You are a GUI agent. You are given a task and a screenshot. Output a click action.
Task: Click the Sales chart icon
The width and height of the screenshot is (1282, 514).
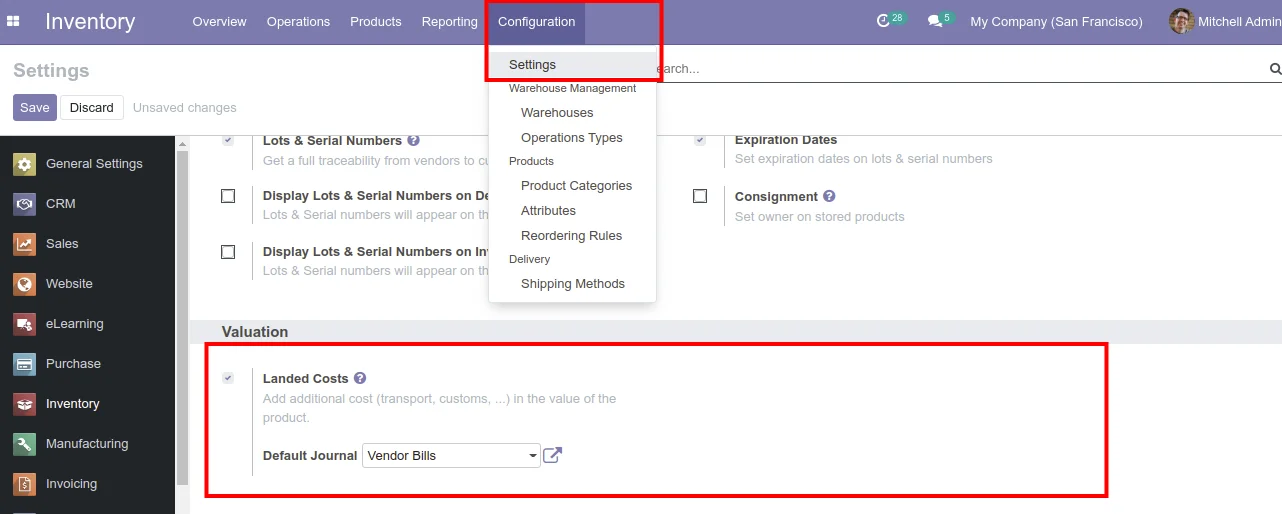point(25,244)
